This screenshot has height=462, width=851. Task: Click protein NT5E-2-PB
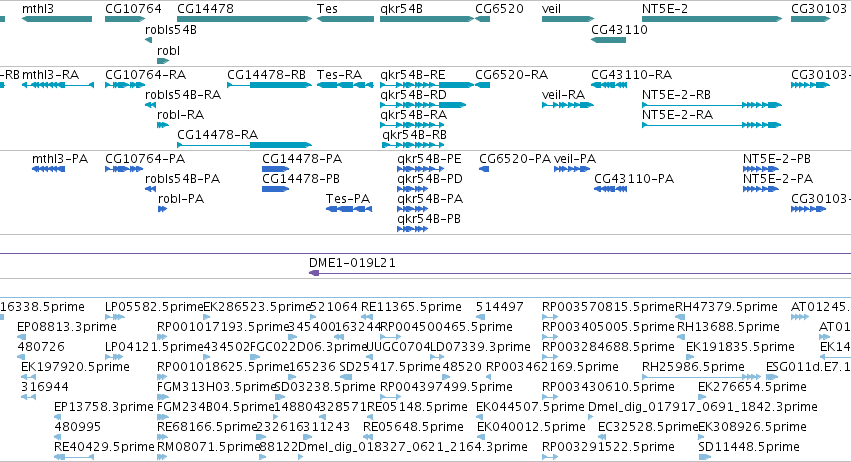pos(761,169)
